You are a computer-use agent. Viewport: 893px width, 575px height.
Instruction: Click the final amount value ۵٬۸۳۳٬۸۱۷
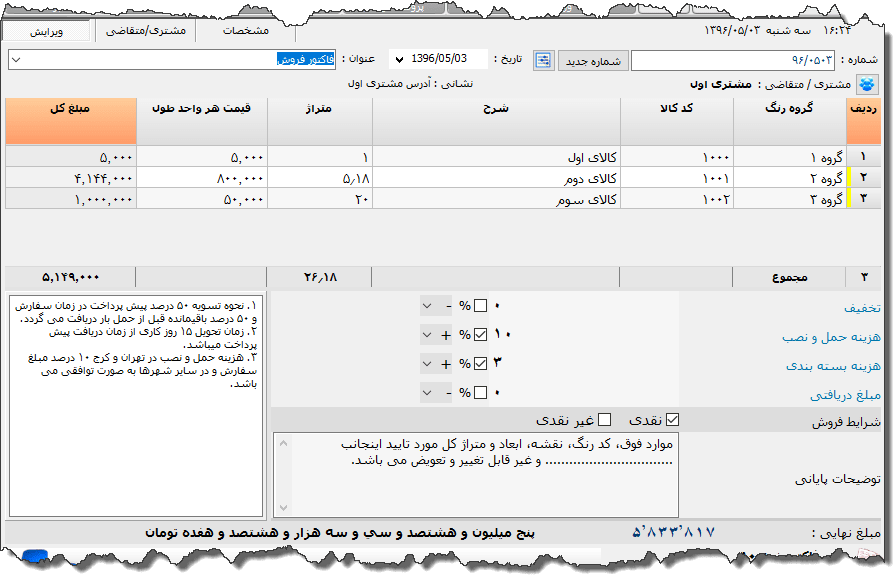(x=673, y=533)
